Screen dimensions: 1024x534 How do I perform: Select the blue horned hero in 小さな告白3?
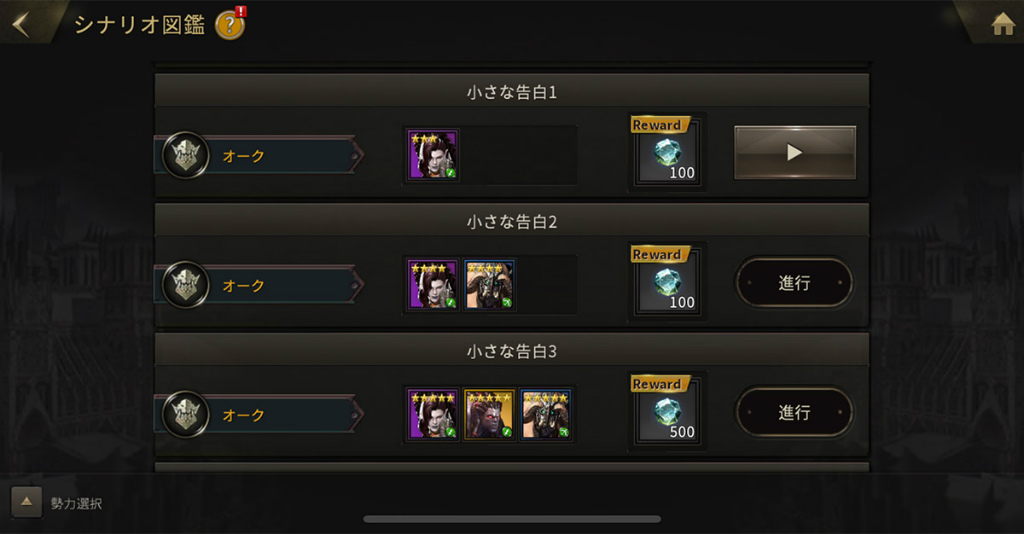pyautogui.click(x=546, y=415)
